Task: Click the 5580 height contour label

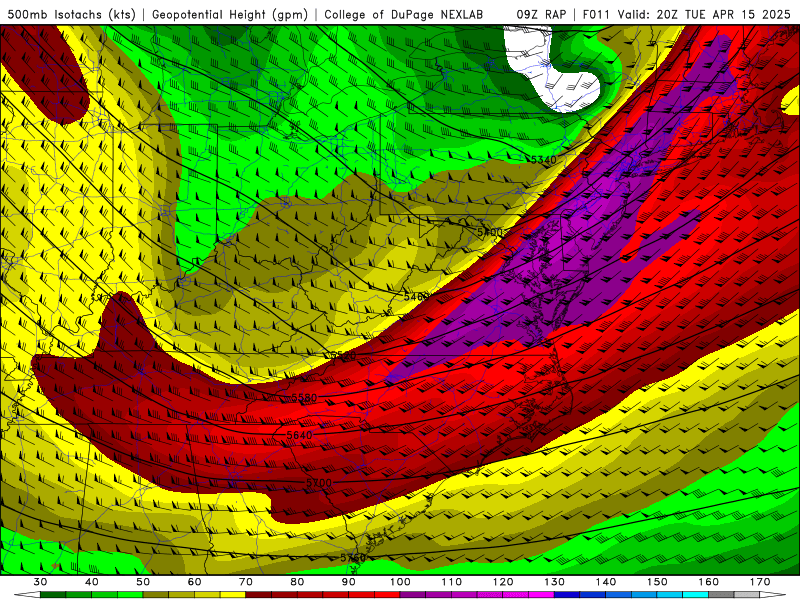Action: (305, 397)
